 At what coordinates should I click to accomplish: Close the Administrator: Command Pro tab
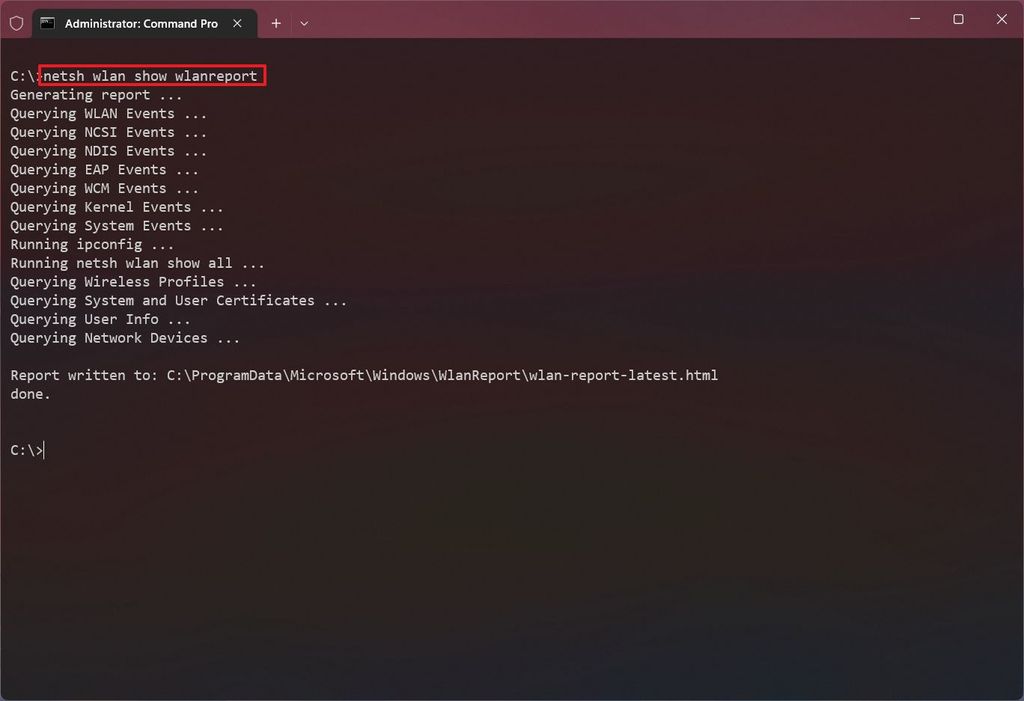click(236, 22)
